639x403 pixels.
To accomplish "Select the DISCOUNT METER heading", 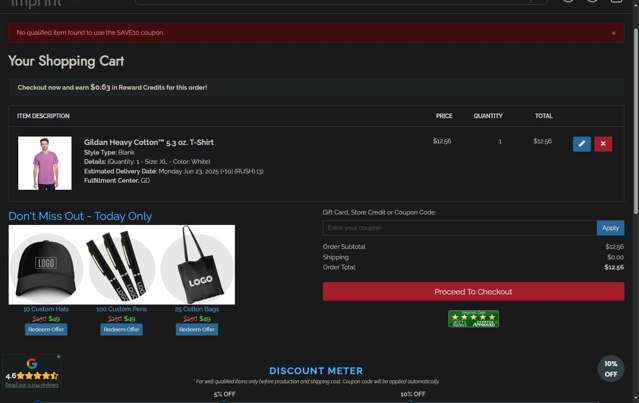I will click(316, 371).
